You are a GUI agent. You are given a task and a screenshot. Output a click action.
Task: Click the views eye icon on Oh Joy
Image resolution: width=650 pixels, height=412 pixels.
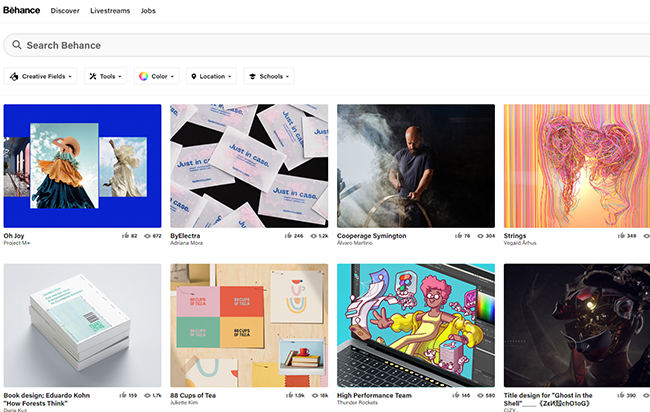click(x=147, y=236)
